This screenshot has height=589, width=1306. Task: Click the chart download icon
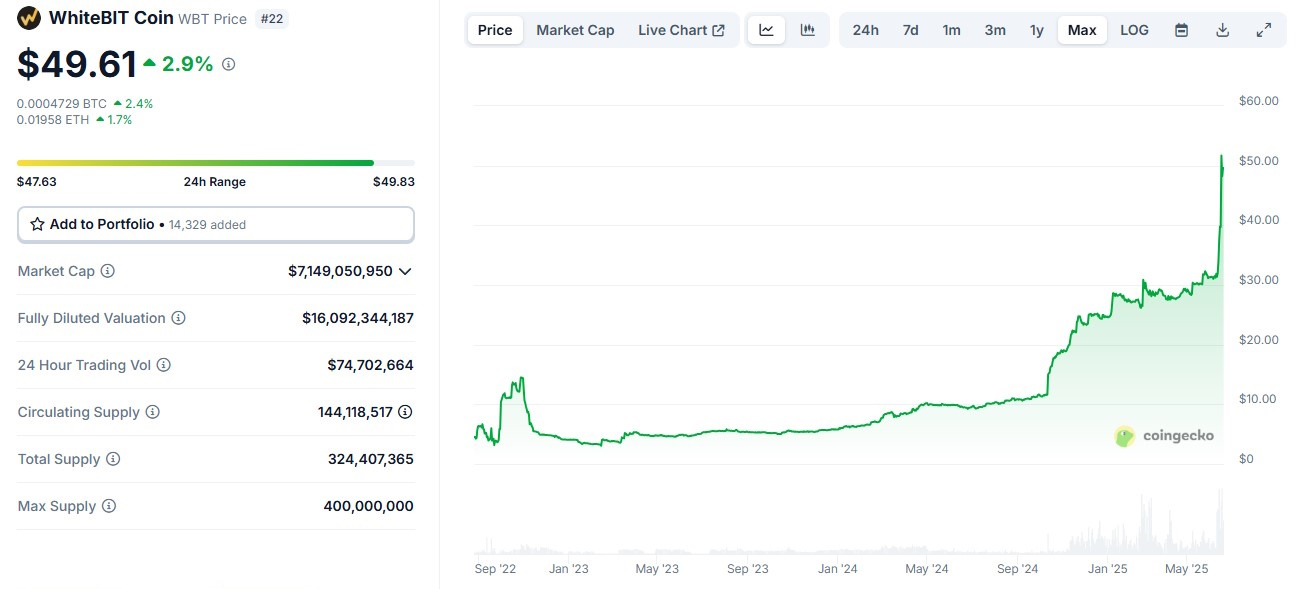[1222, 30]
